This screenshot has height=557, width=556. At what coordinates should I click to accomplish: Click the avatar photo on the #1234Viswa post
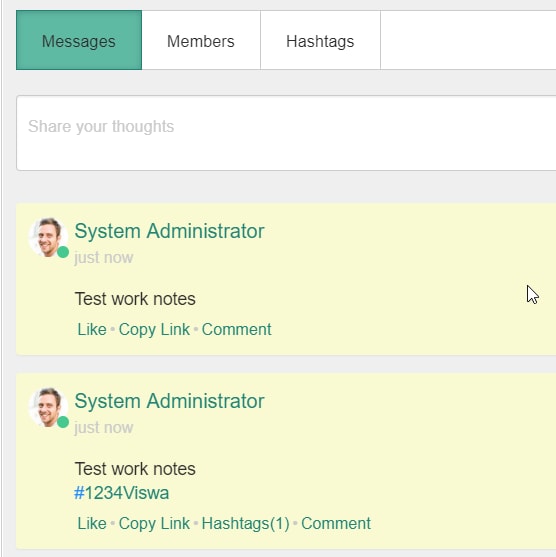coord(48,407)
